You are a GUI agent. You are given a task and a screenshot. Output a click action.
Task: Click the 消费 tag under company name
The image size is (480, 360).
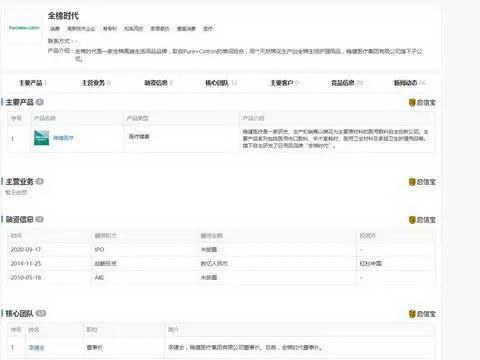pyautogui.click(x=55, y=29)
